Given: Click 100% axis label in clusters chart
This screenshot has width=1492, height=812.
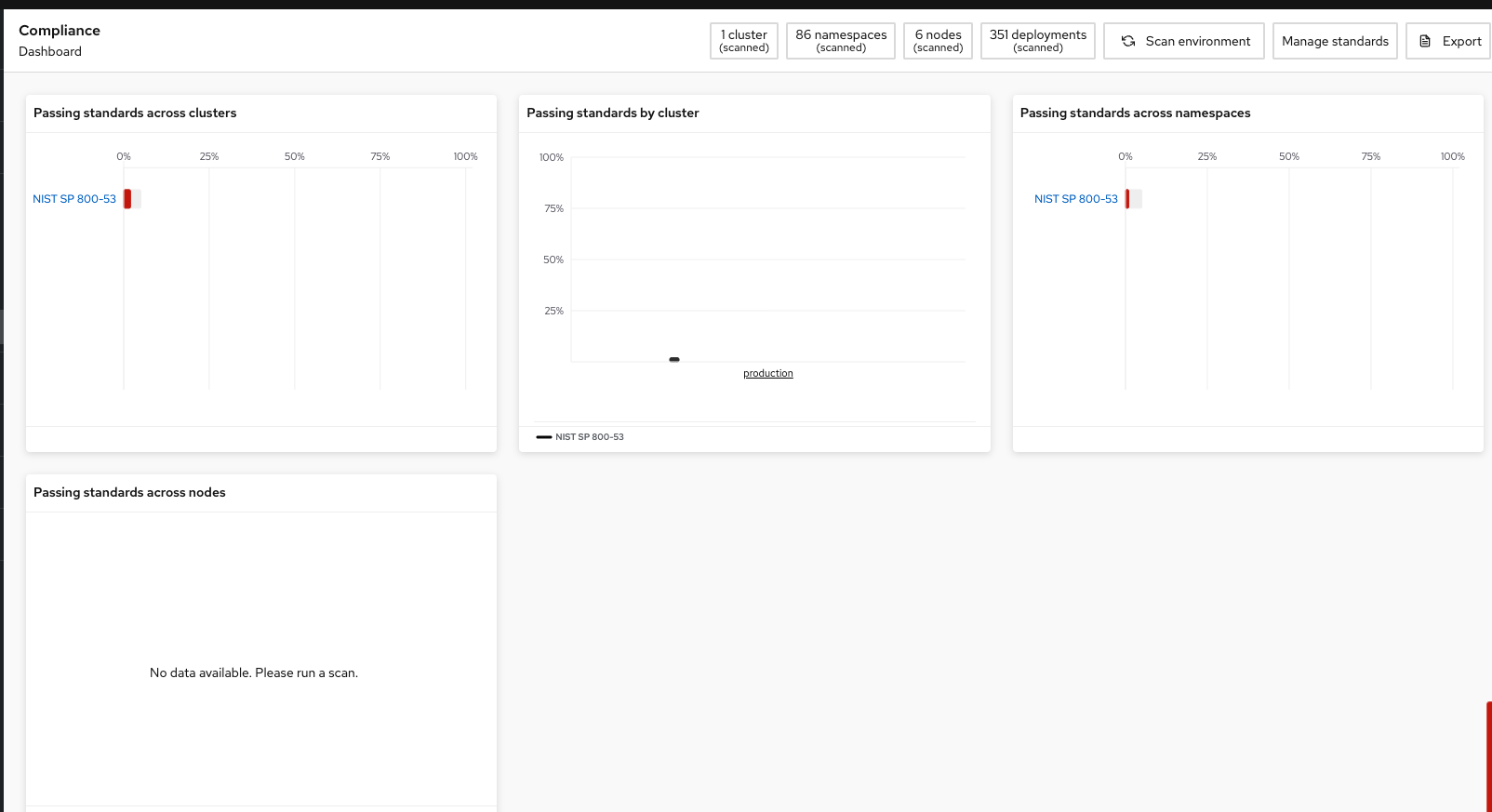Looking at the screenshot, I should [465, 156].
